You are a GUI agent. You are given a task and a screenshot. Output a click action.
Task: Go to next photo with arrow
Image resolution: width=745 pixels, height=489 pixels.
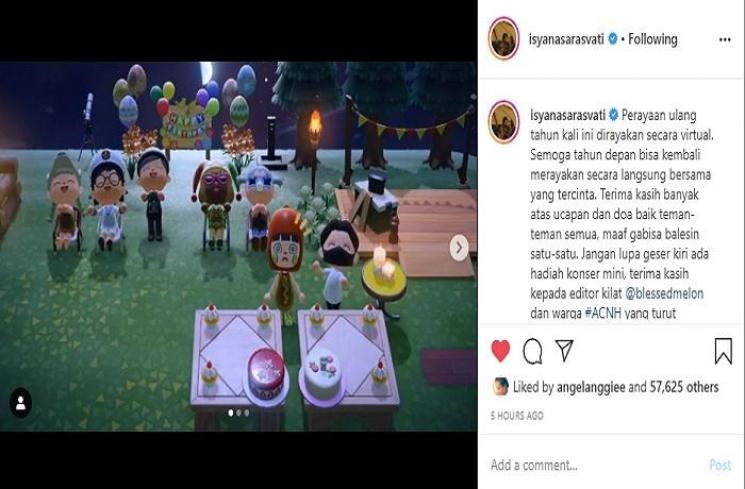click(459, 248)
